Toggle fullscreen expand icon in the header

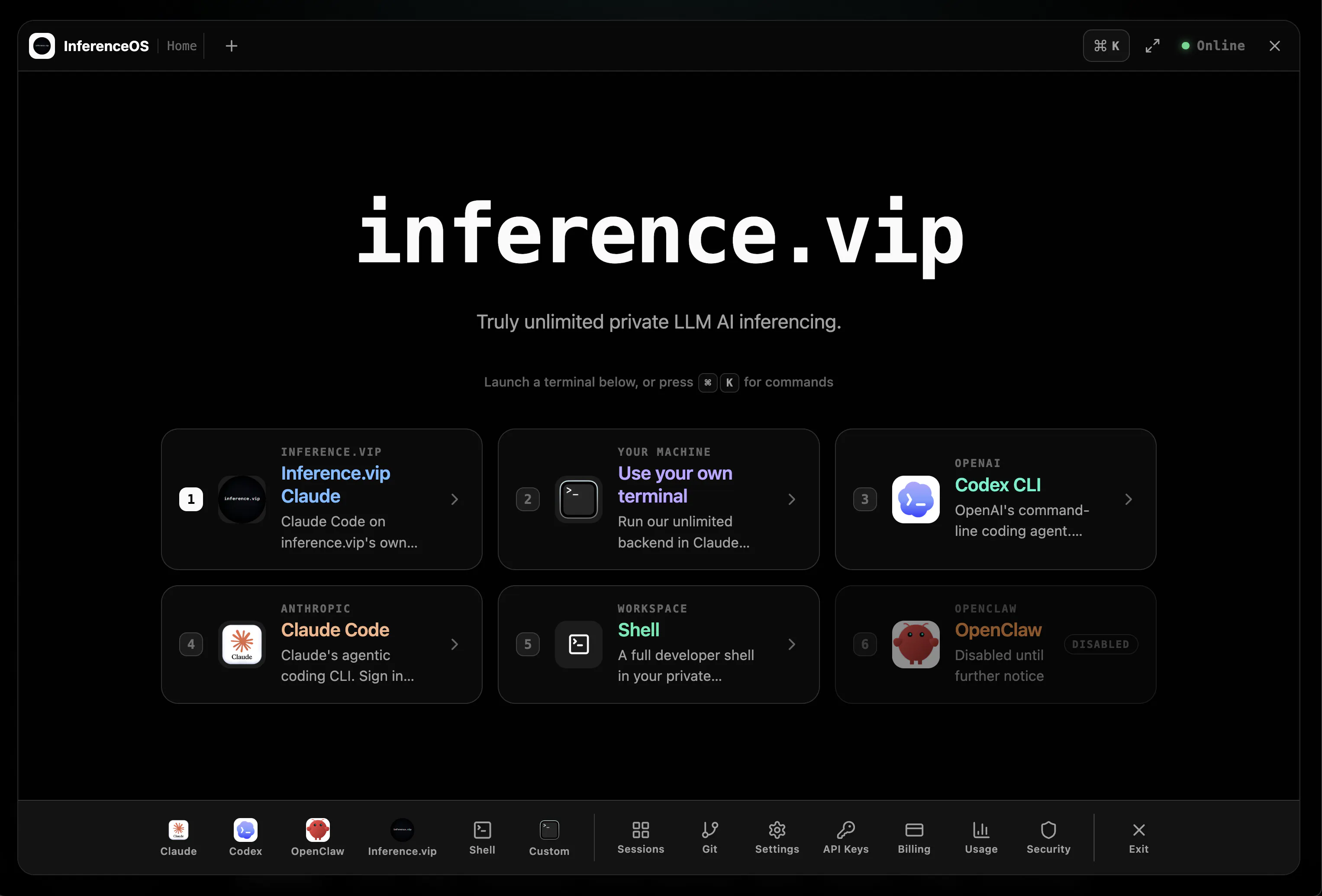[1152, 46]
